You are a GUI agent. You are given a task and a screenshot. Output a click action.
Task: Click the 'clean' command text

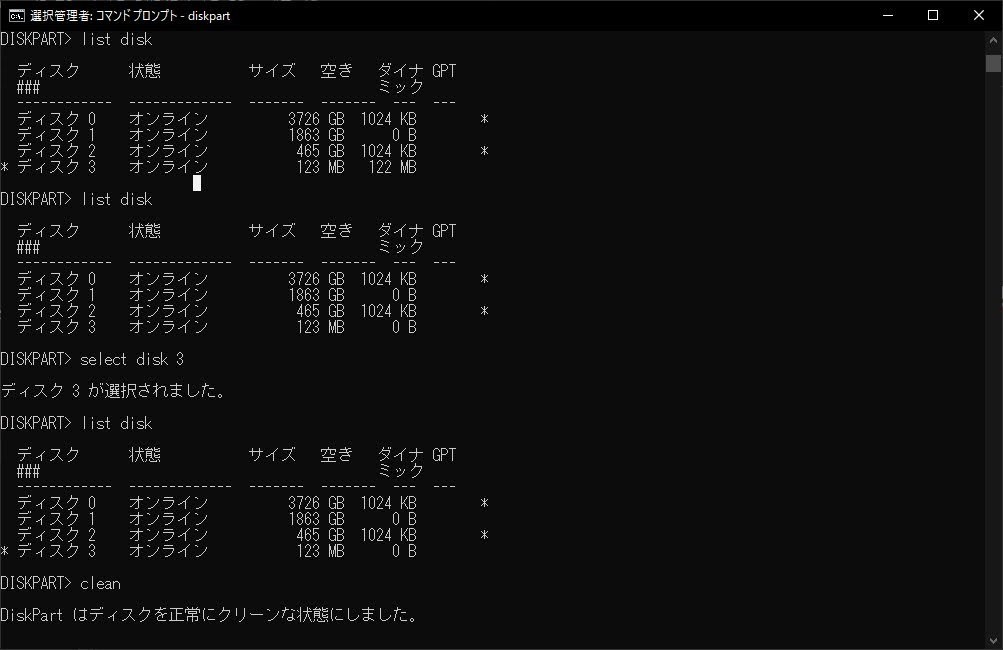(100, 583)
